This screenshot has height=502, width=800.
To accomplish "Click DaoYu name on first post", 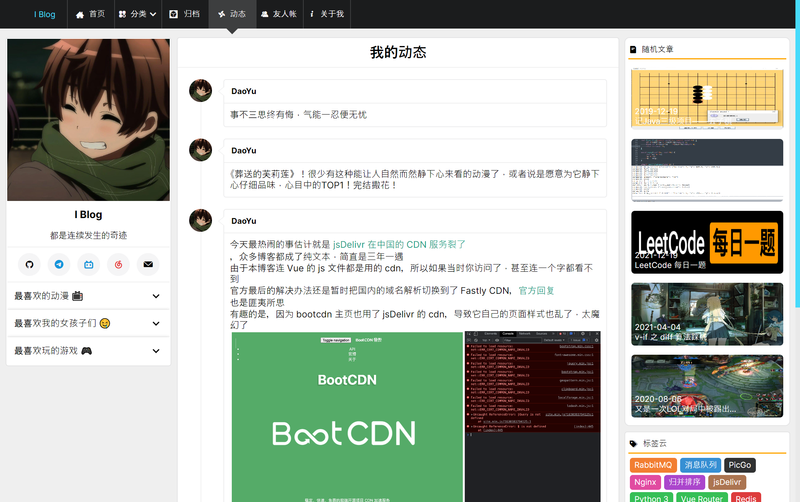I will click(x=243, y=91).
